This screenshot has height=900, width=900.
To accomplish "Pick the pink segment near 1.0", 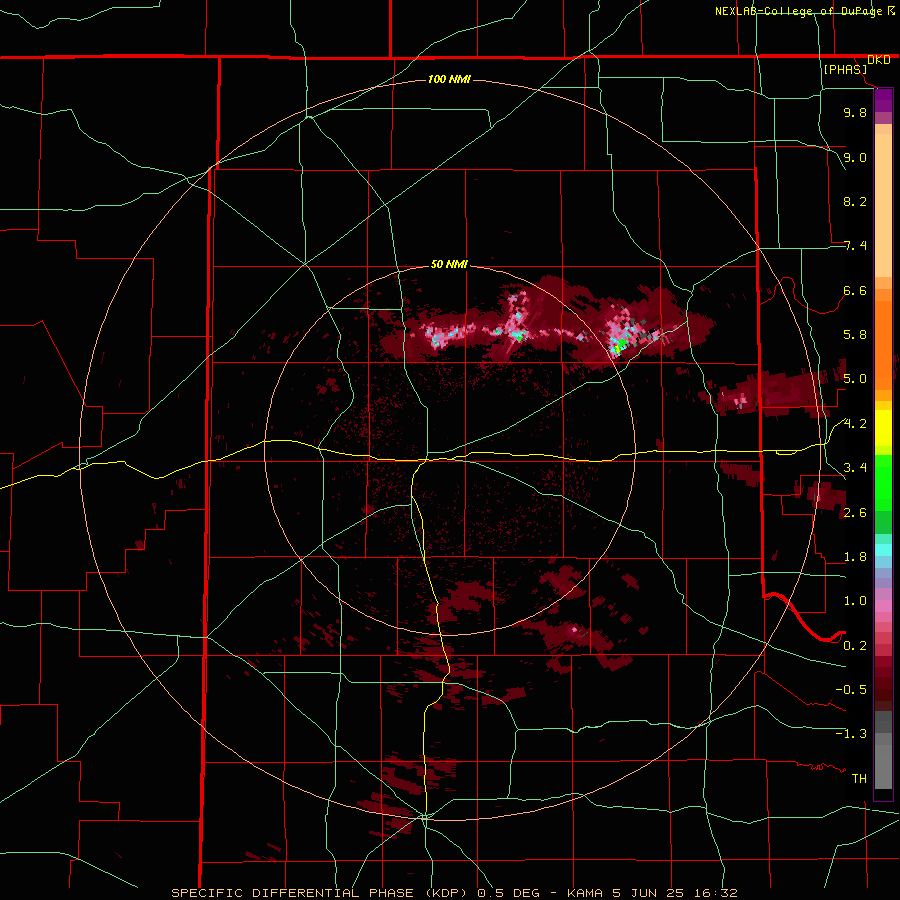I will (883, 606).
